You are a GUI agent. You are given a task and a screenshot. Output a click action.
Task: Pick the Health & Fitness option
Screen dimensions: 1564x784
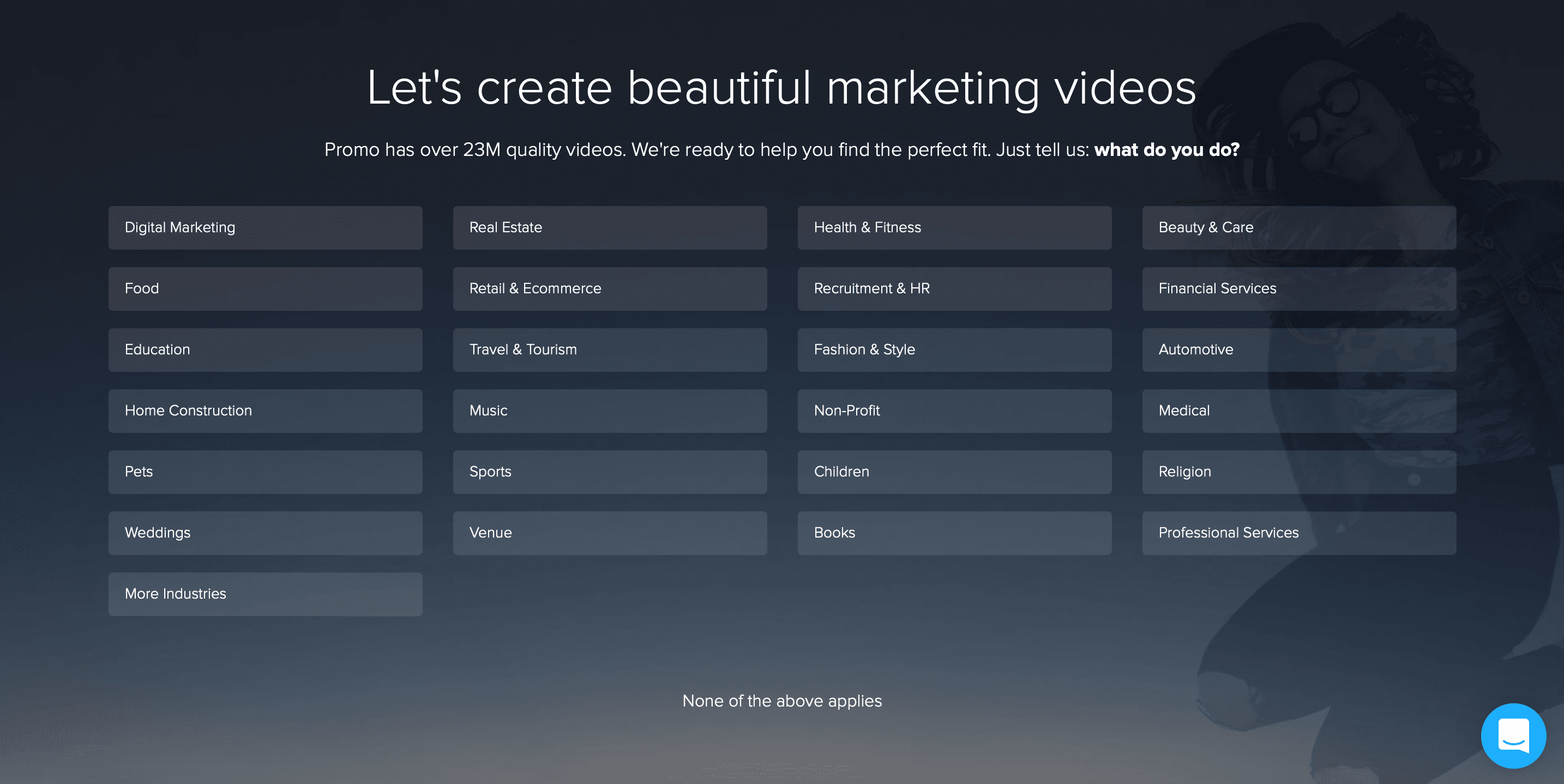[x=954, y=227]
